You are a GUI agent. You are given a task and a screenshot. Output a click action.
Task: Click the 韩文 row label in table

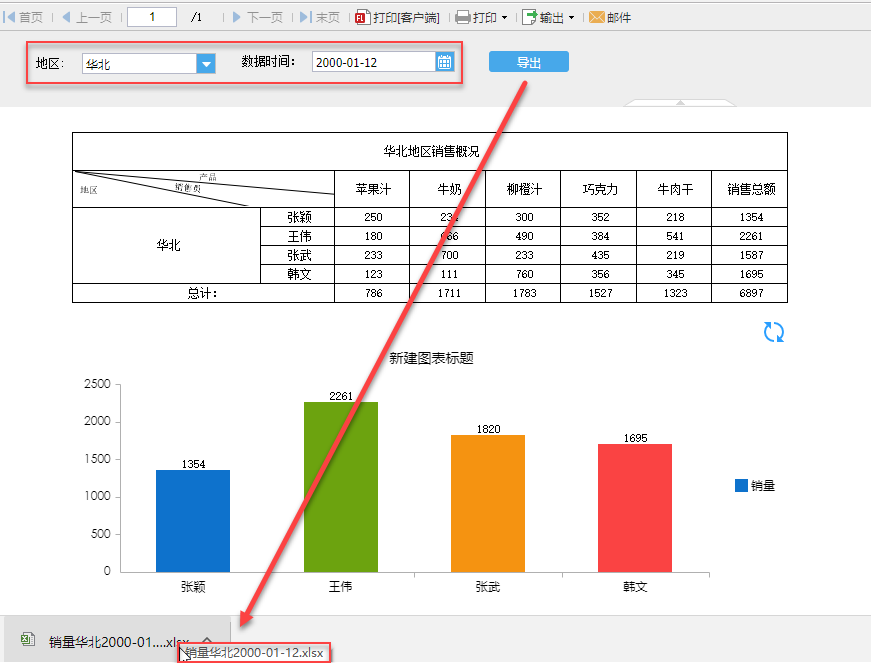pos(299,274)
